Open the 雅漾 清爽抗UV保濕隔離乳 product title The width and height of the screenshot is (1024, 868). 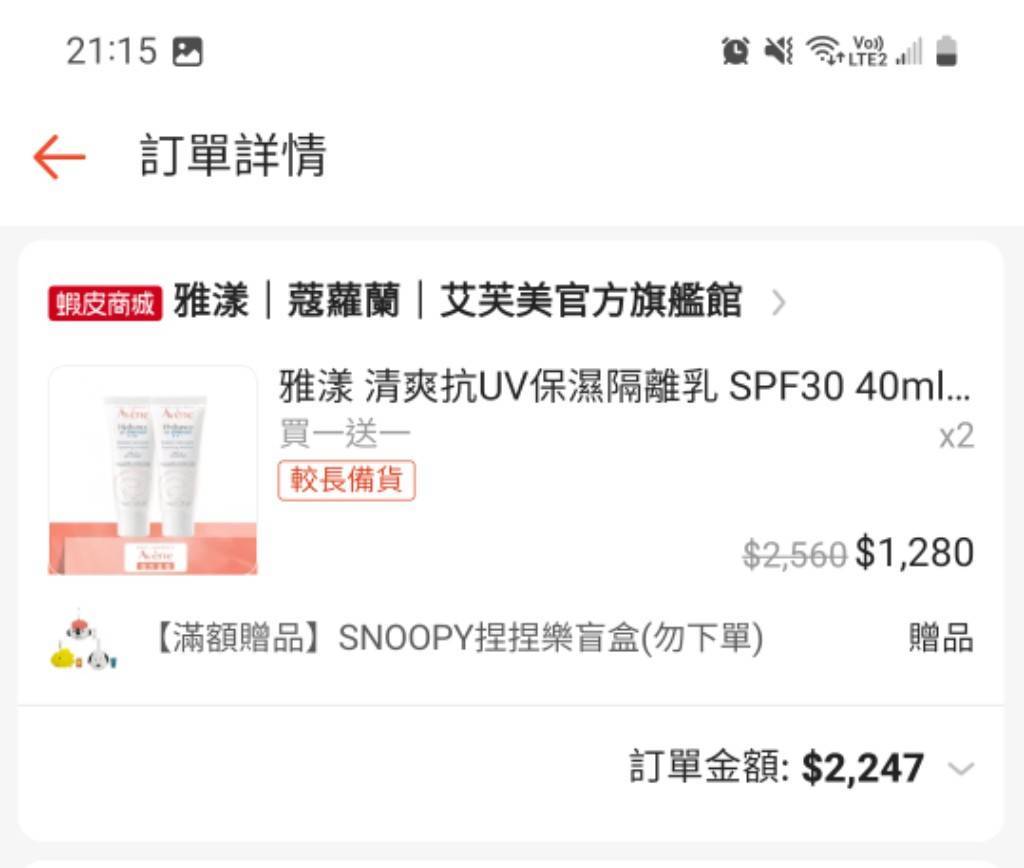click(625, 386)
